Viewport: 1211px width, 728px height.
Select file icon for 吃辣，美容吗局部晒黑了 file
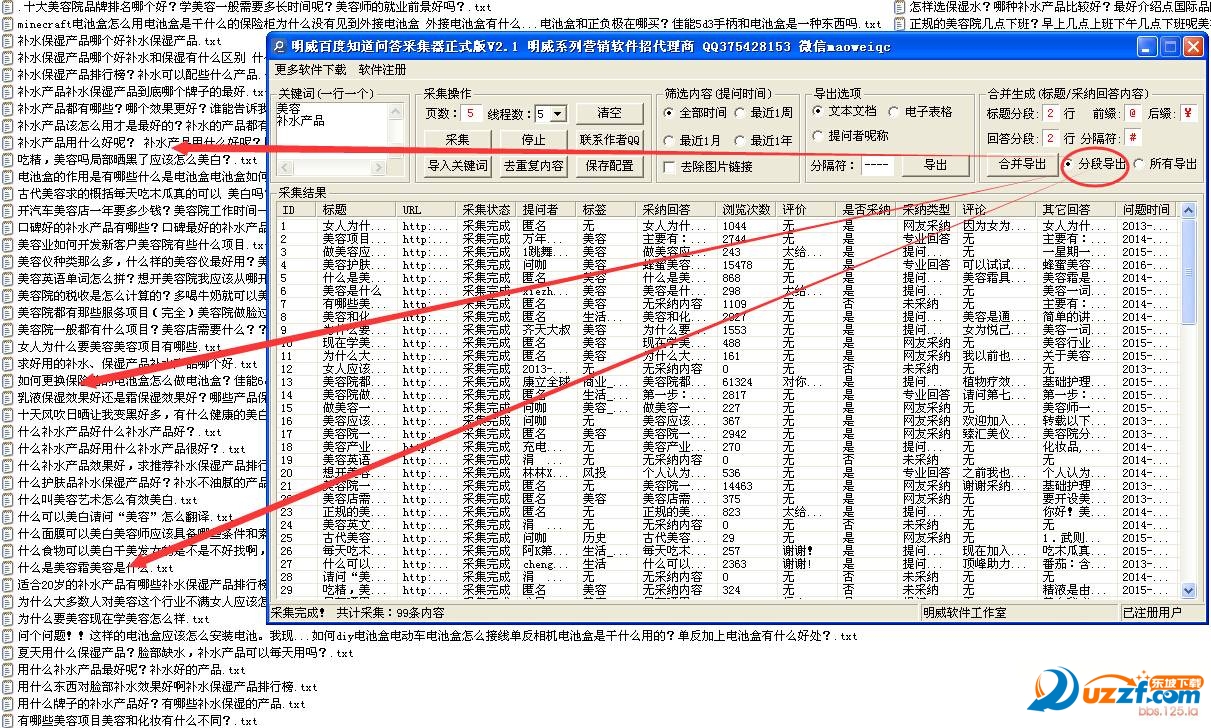tap(8, 160)
